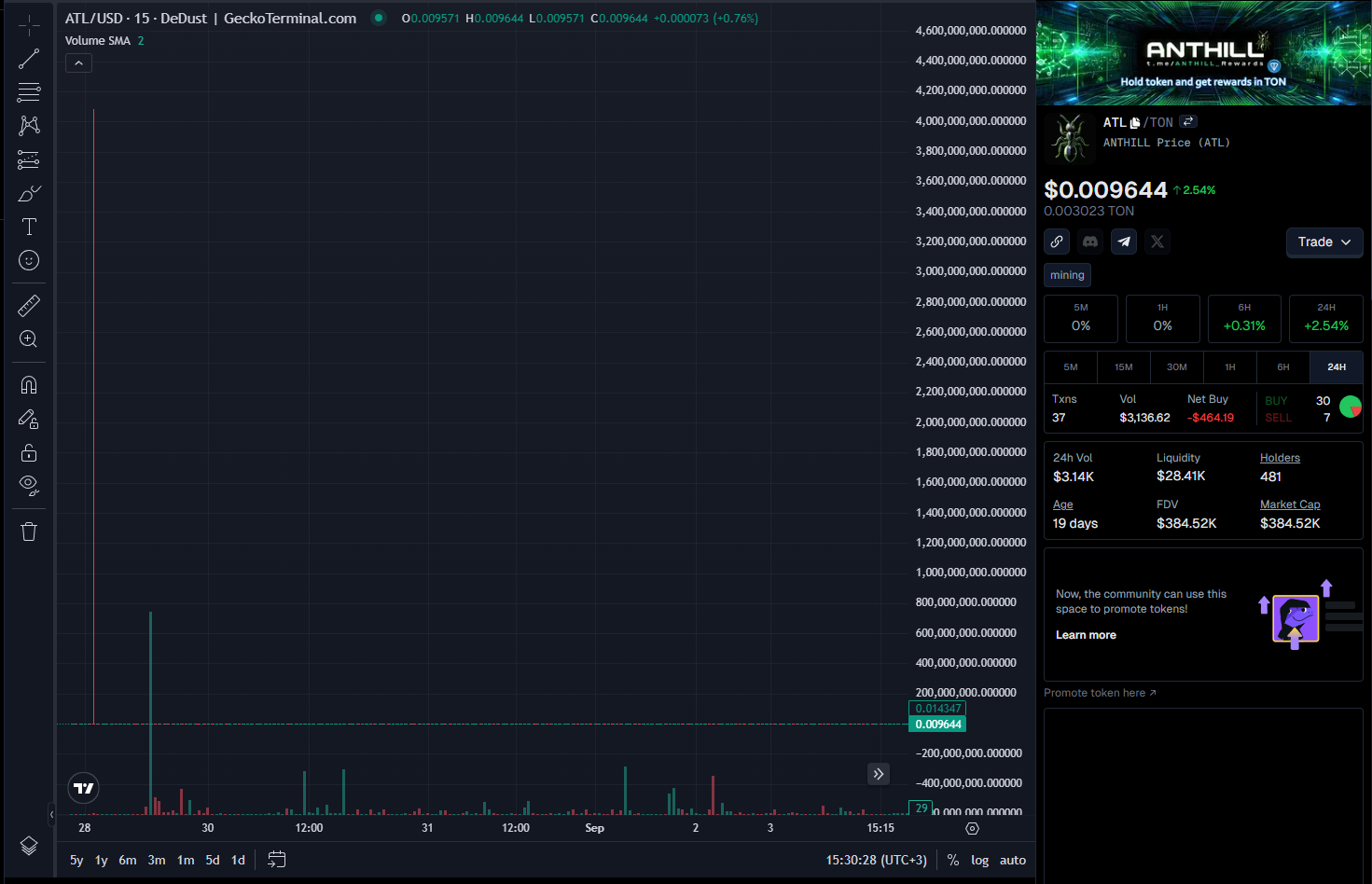Copy the ATL token address
1372x884 pixels.
(x=1134, y=123)
